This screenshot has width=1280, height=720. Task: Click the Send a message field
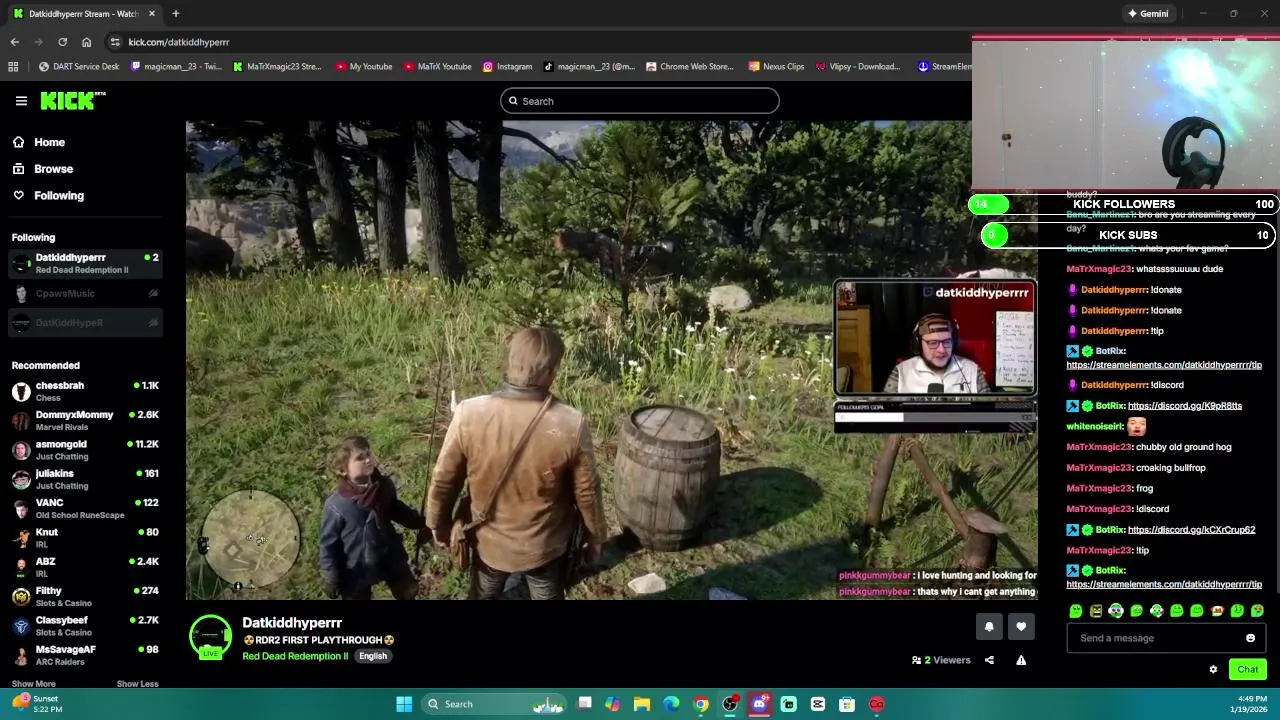click(1155, 638)
